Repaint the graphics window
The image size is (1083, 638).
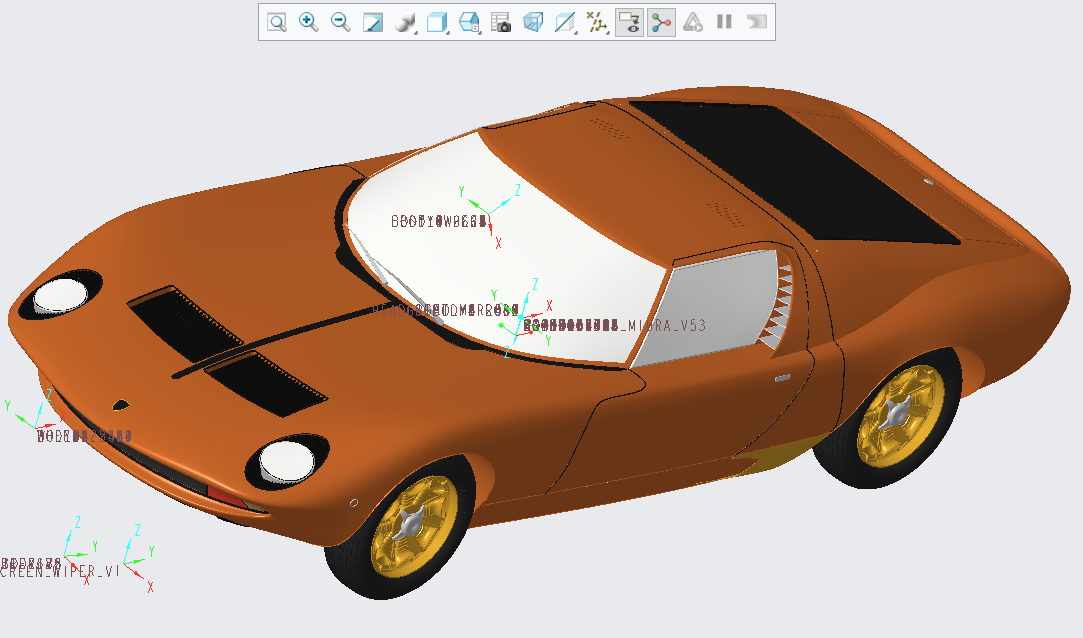[x=373, y=22]
